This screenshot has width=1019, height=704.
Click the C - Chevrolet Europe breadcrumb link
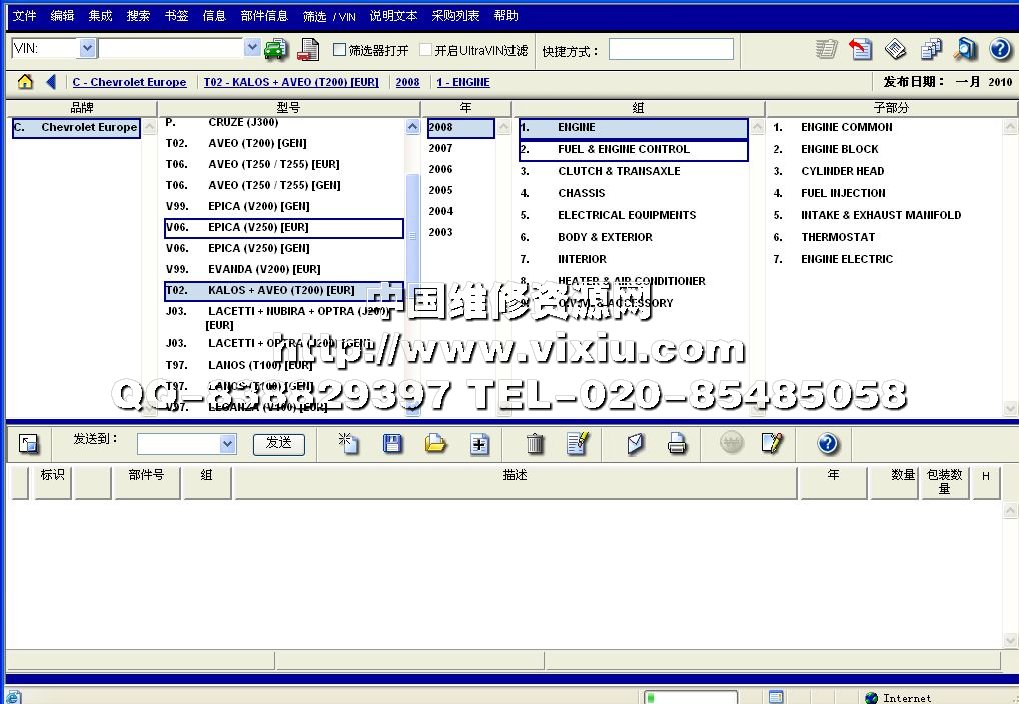[x=129, y=82]
